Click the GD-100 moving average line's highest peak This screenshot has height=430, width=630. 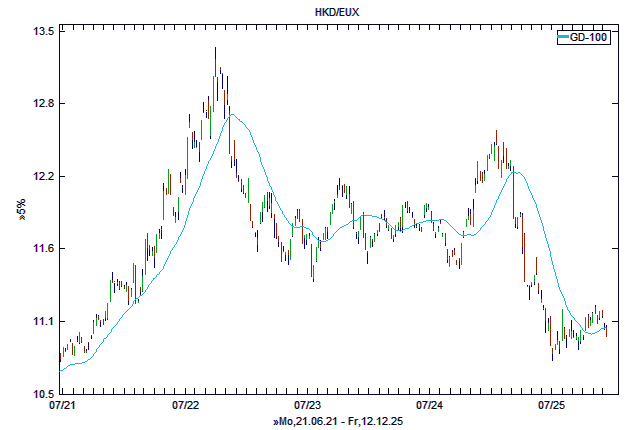[232, 115]
